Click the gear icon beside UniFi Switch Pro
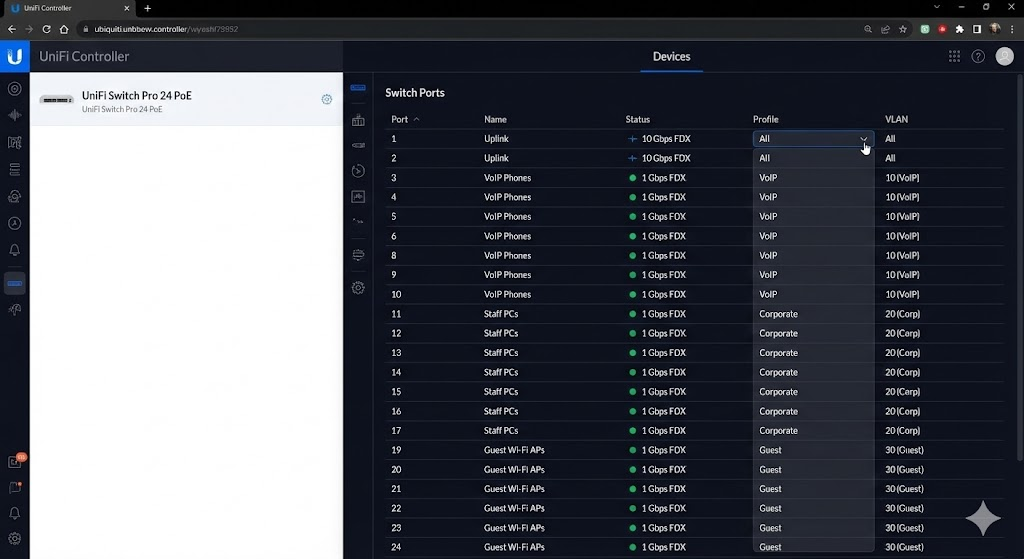The height and width of the screenshot is (559, 1024). (327, 99)
